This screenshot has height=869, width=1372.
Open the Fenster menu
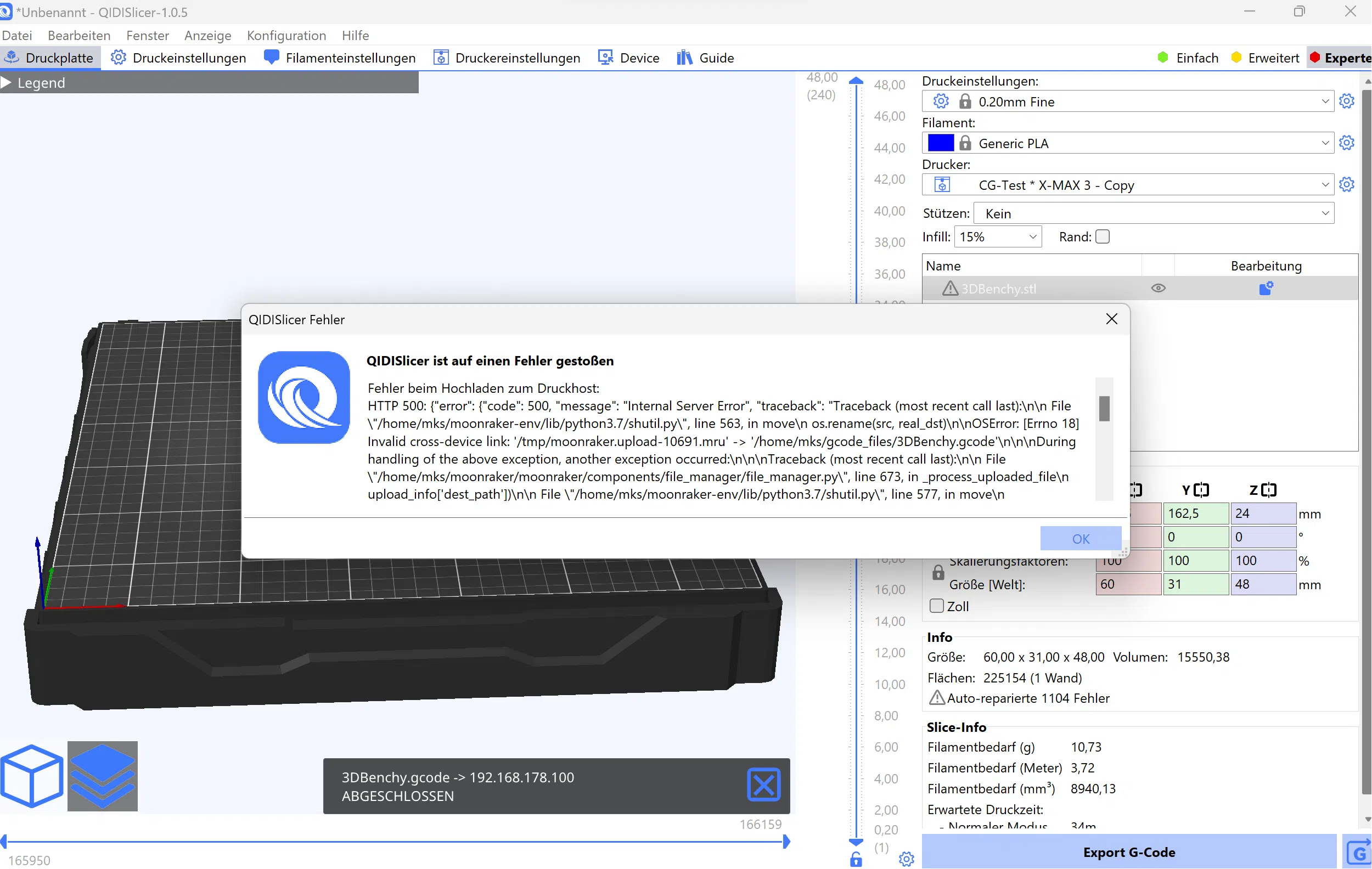[148, 35]
